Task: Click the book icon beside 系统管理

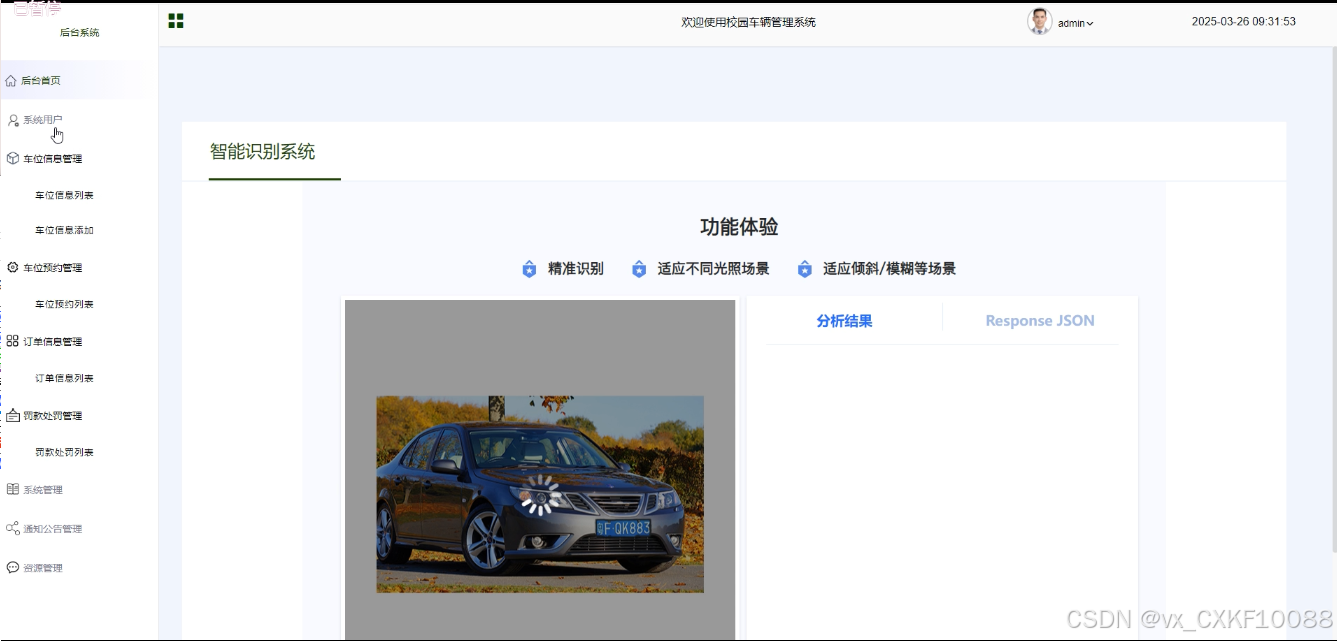Action: point(12,489)
